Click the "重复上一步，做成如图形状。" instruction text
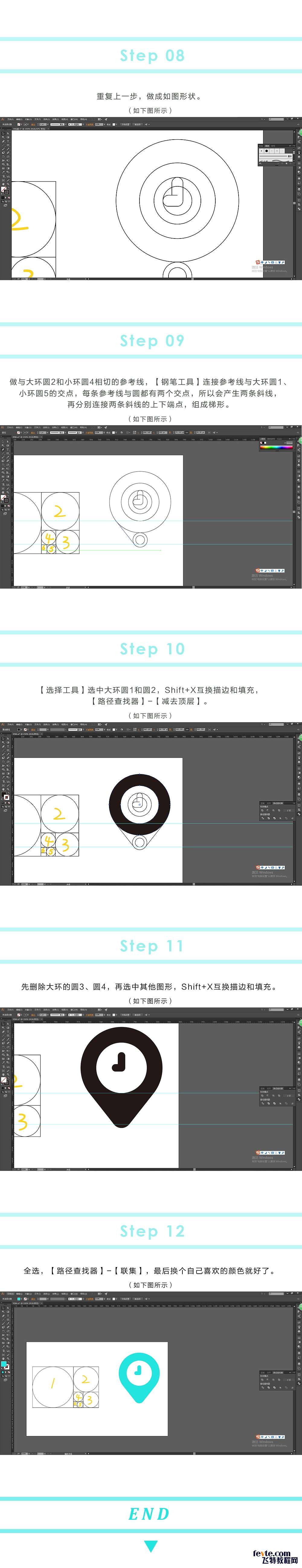Viewport: 302px width, 1568px height. tap(149, 96)
